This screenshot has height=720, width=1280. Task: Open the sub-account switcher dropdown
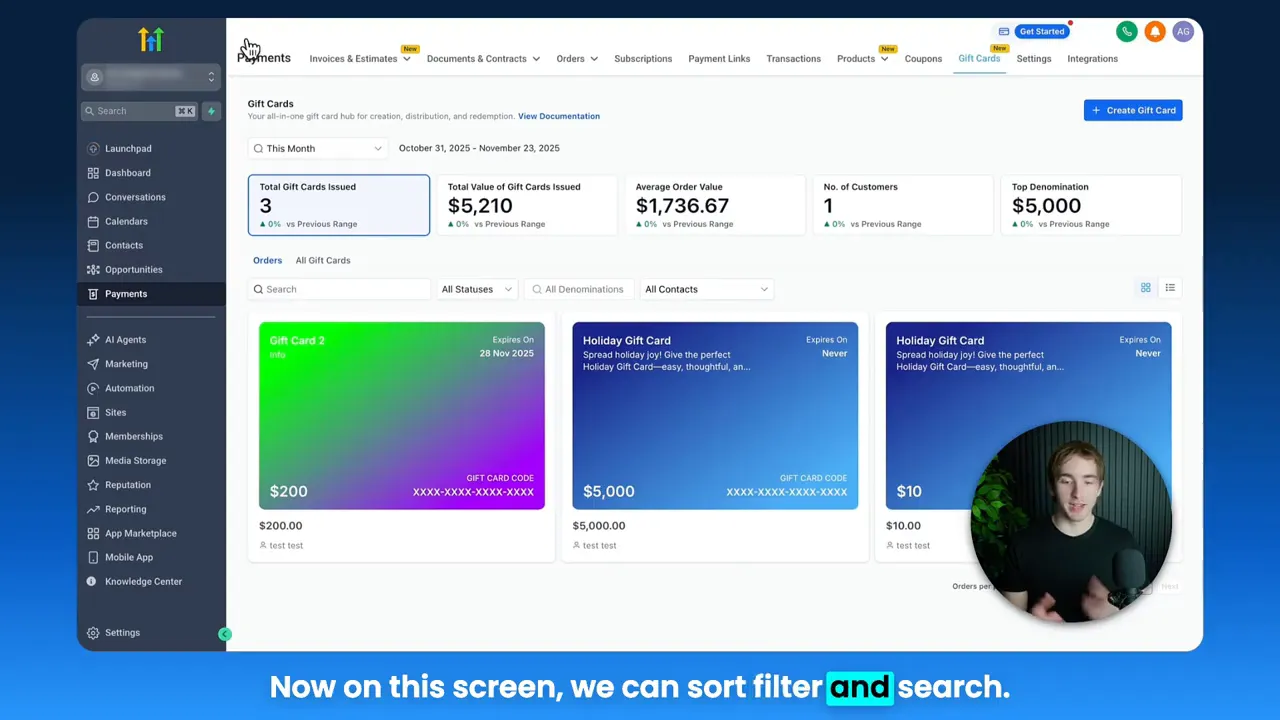pos(152,77)
